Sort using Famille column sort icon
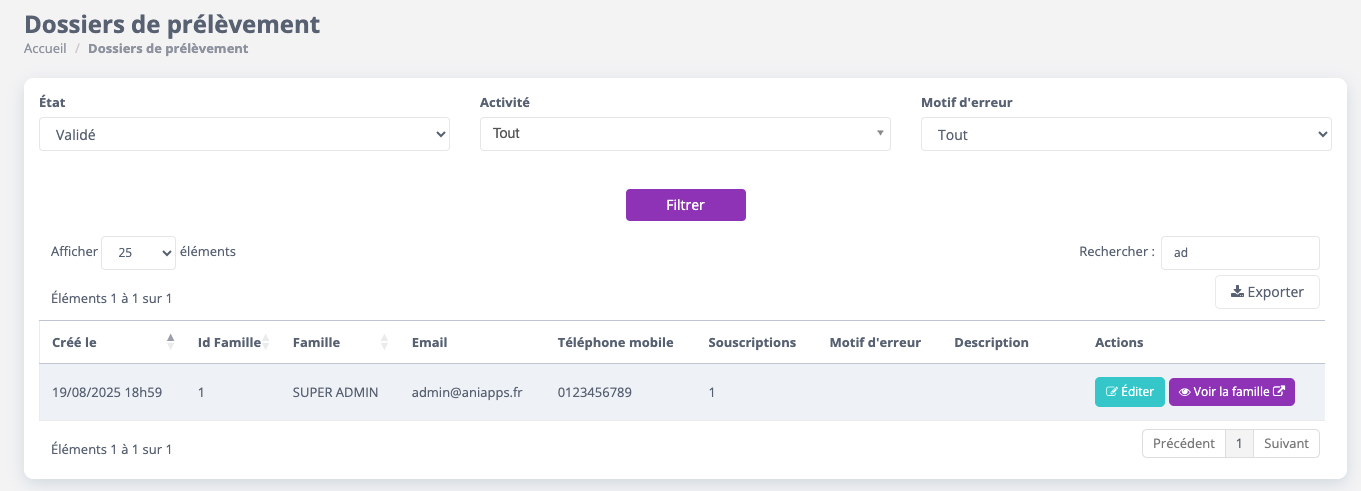 (385, 342)
